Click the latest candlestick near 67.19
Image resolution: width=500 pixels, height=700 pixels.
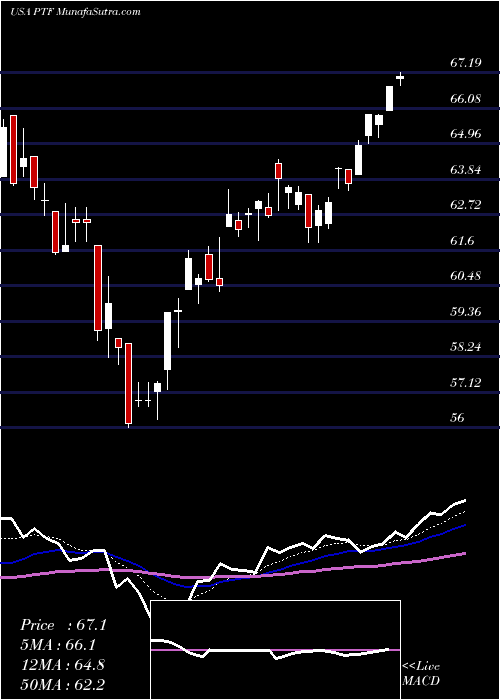[400, 79]
